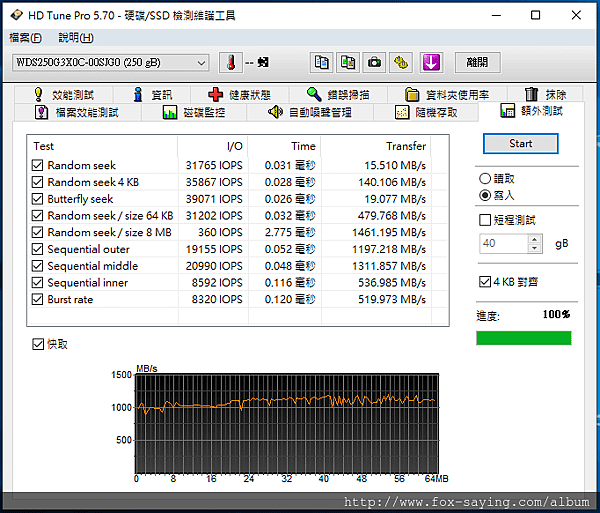Toggle Random seek / size 64 KB checkbox

click(37, 215)
